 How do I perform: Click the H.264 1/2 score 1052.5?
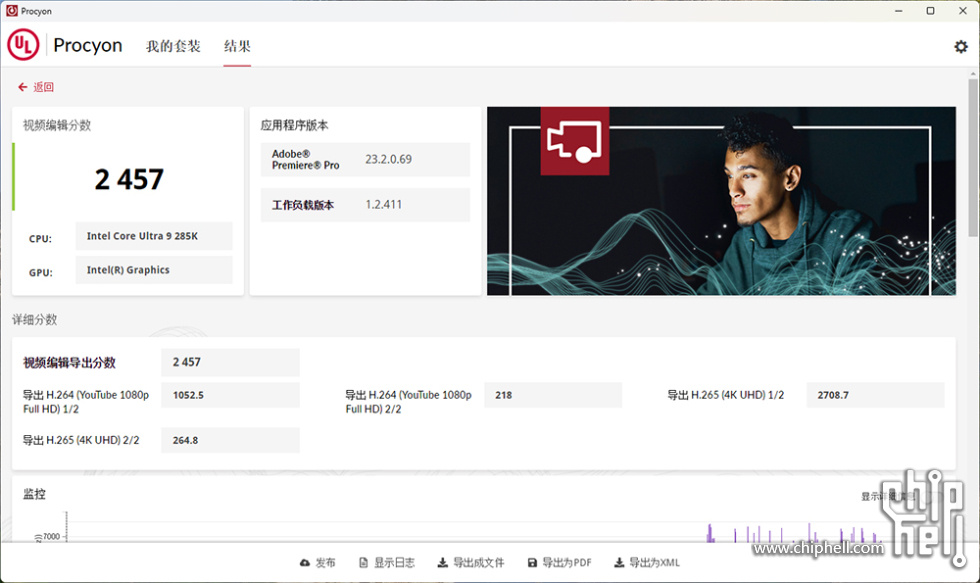click(231, 395)
